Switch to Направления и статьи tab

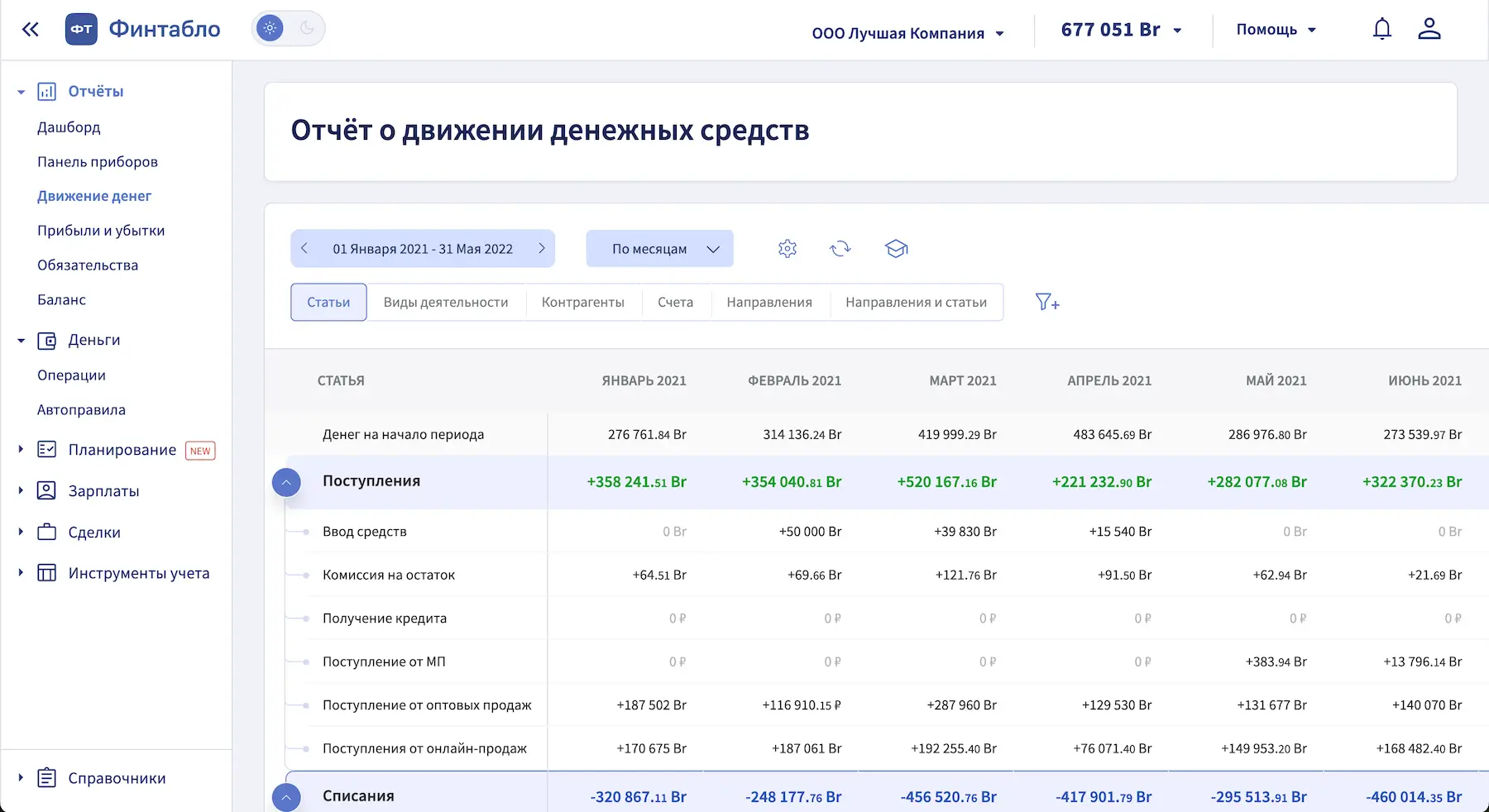pos(917,302)
